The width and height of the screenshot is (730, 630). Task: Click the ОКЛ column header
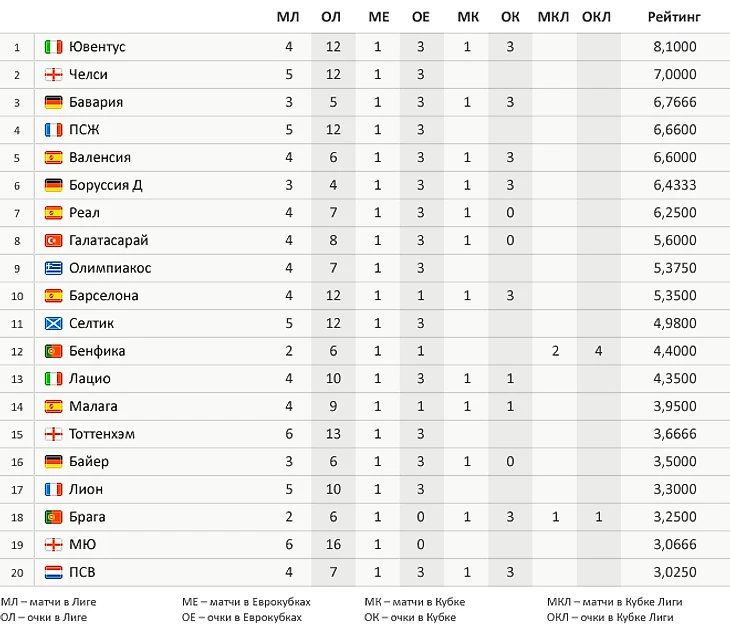[597, 17]
